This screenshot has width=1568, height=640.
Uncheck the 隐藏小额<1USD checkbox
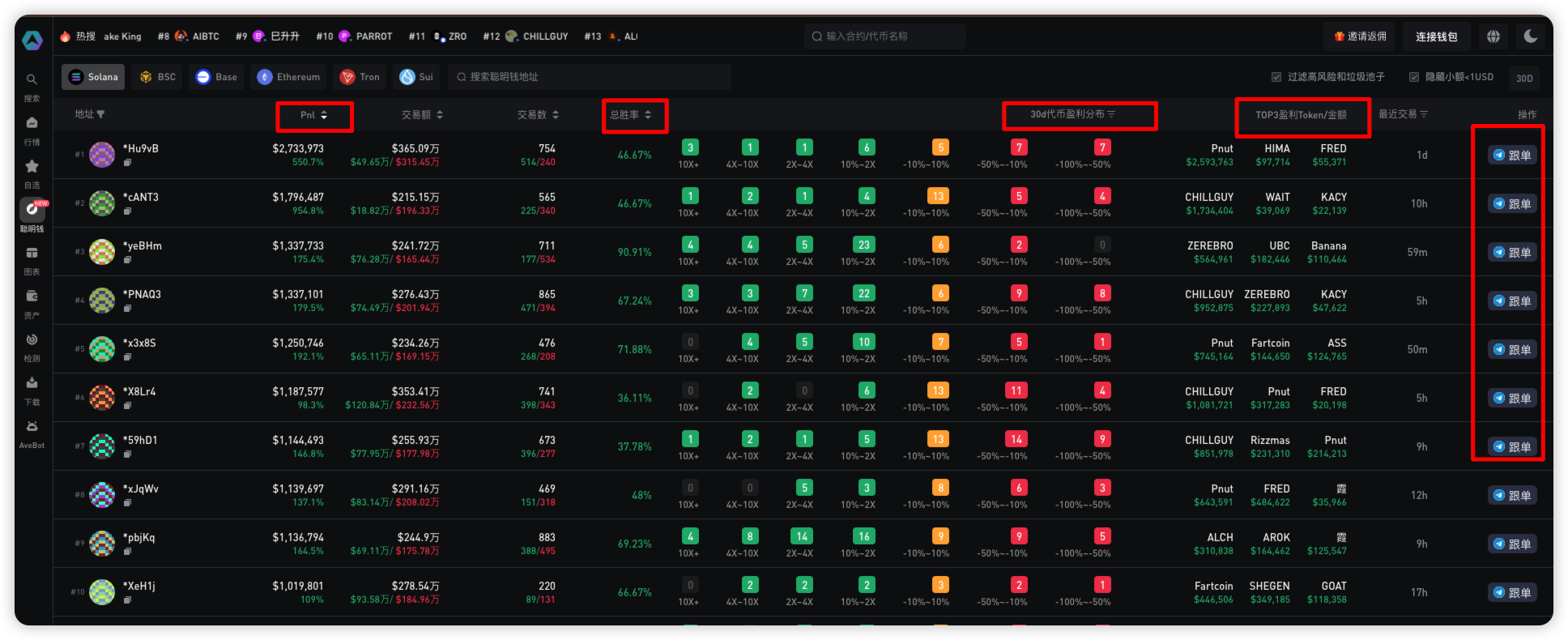point(1414,77)
